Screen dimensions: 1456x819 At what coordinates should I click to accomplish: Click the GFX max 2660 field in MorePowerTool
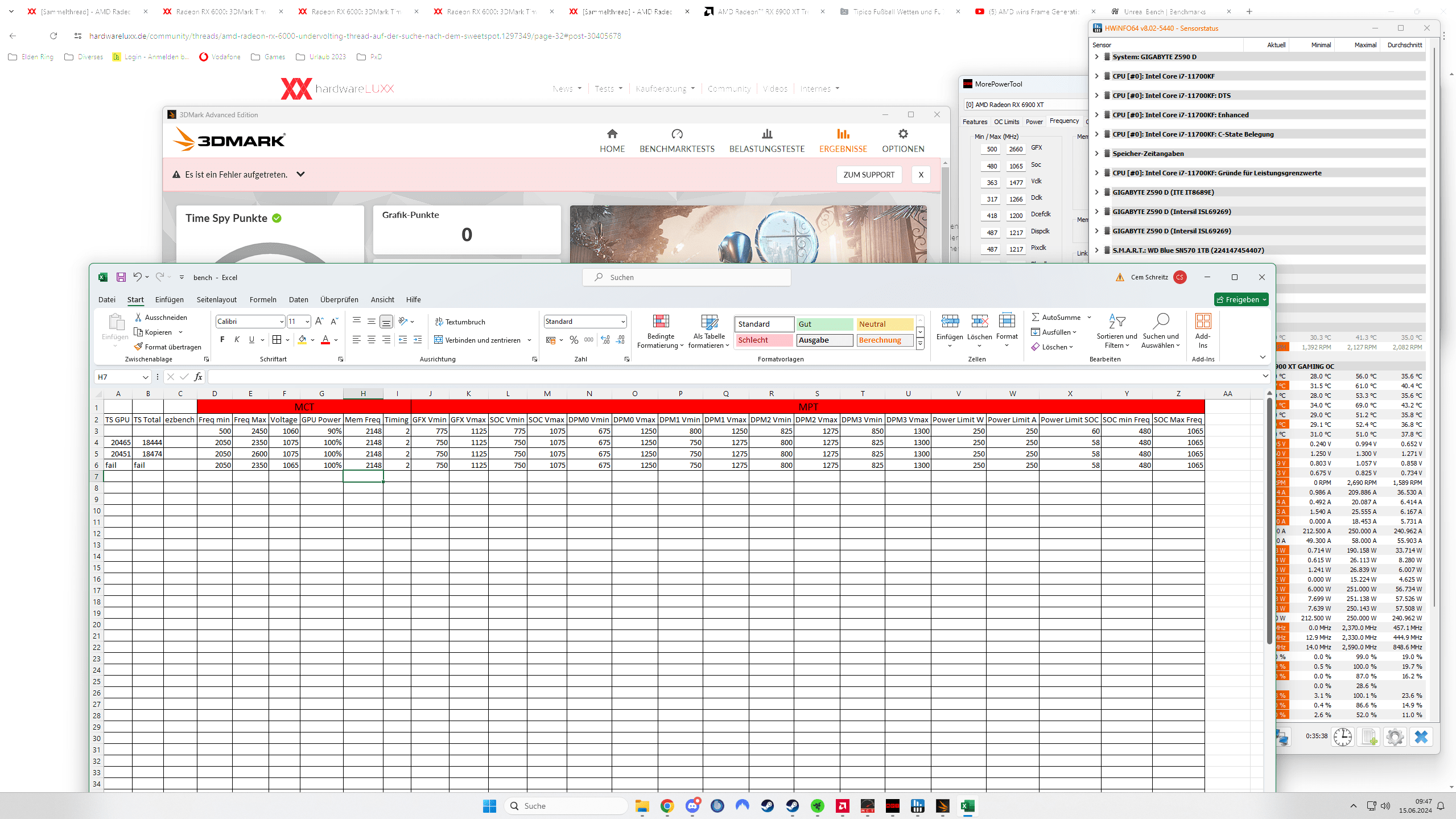pos(1016,149)
